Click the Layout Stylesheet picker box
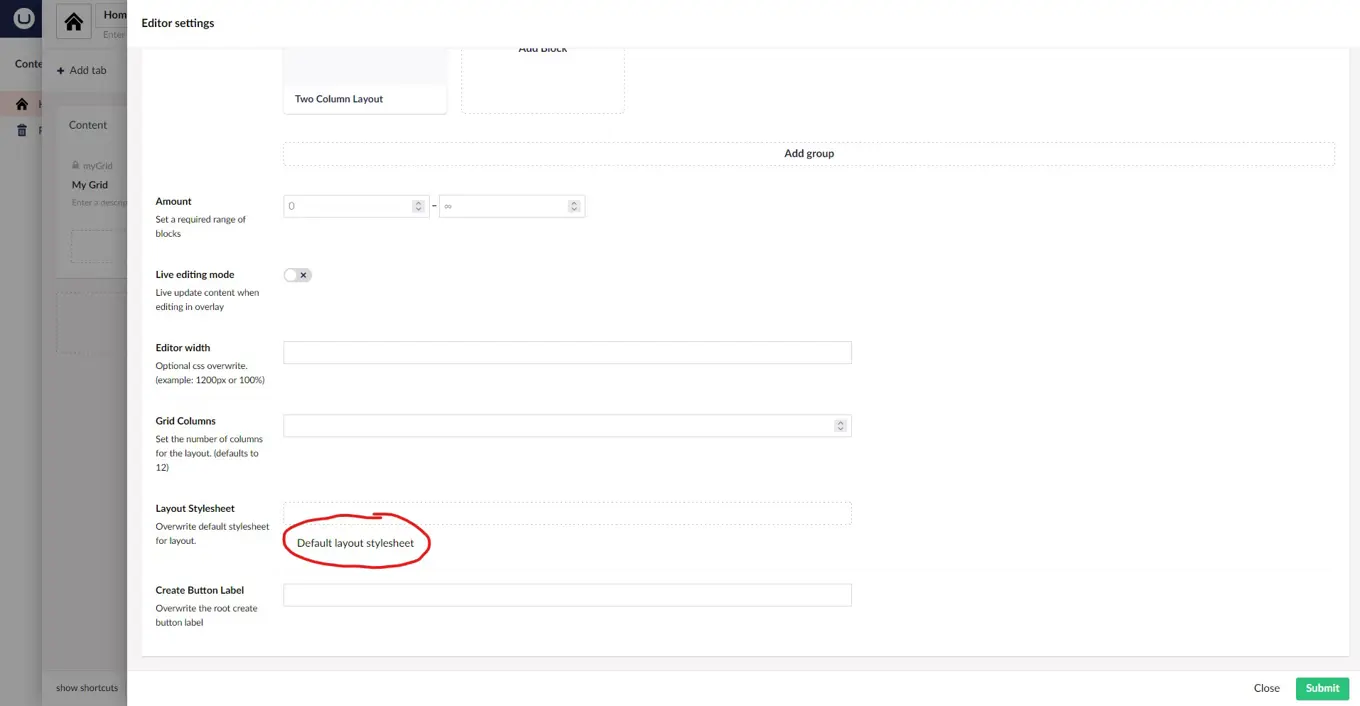Viewport: 1360px width, 706px height. tap(567, 513)
